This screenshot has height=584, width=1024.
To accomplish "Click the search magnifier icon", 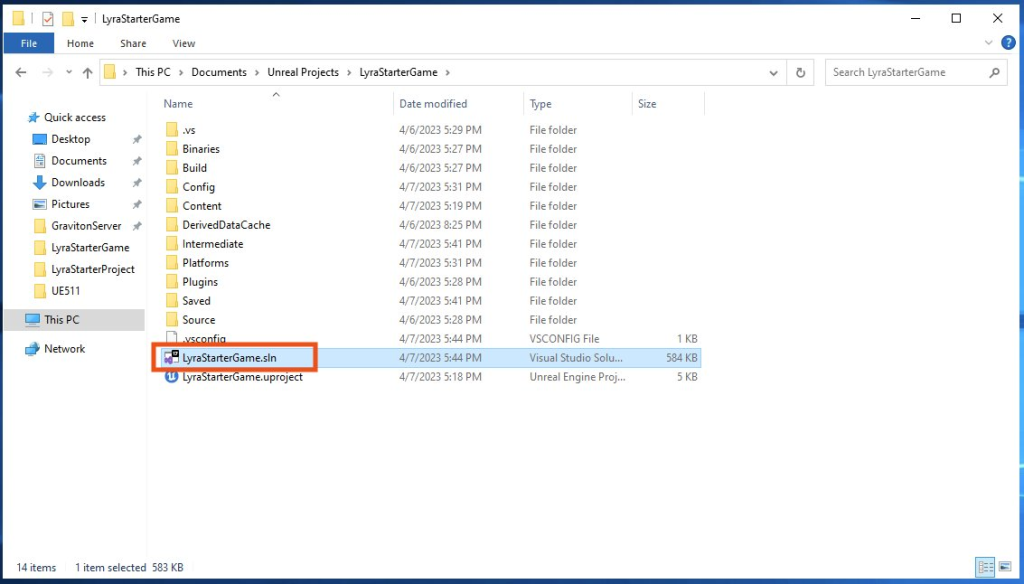I will [x=995, y=73].
